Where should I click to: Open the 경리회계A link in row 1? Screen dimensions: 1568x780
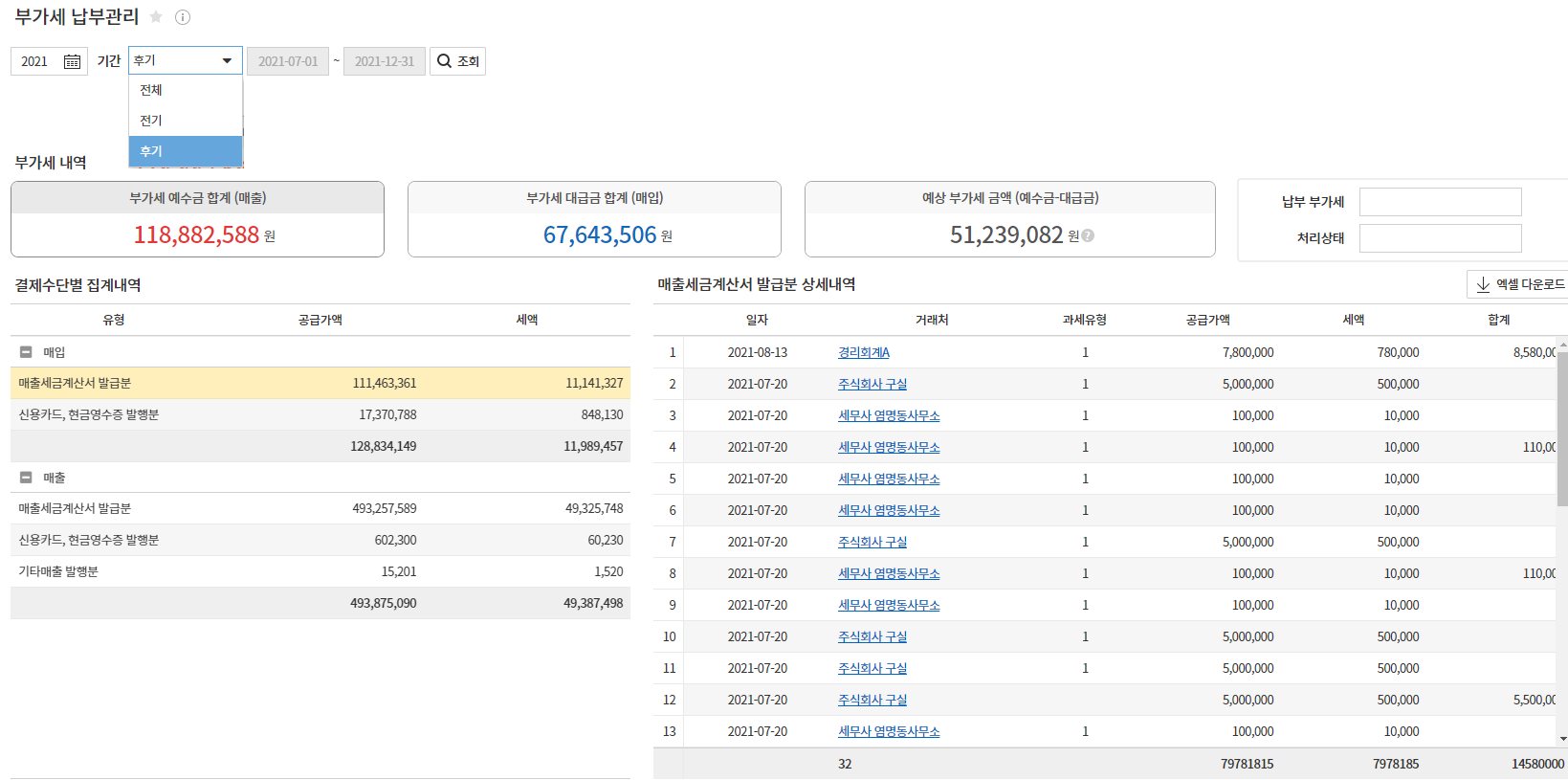pos(863,352)
